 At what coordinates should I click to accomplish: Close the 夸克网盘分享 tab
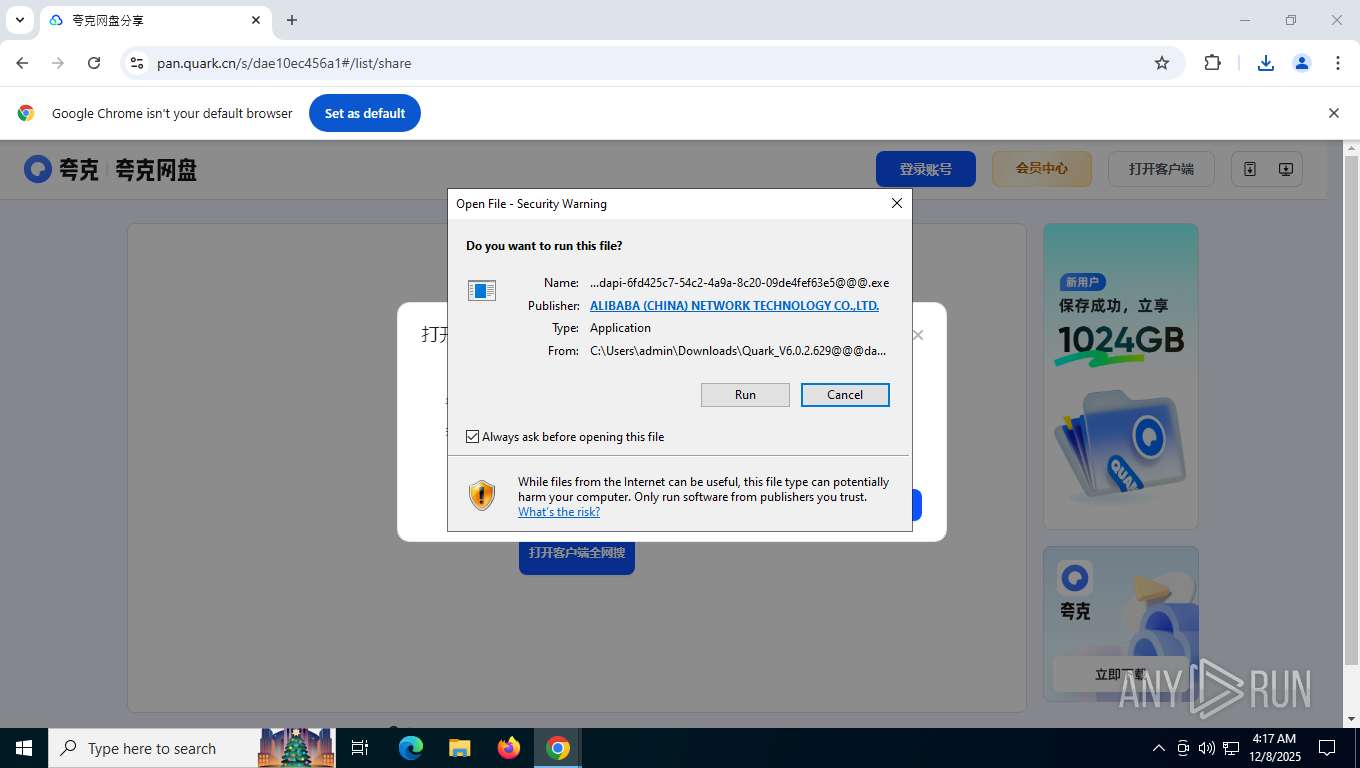coord(256,20)
